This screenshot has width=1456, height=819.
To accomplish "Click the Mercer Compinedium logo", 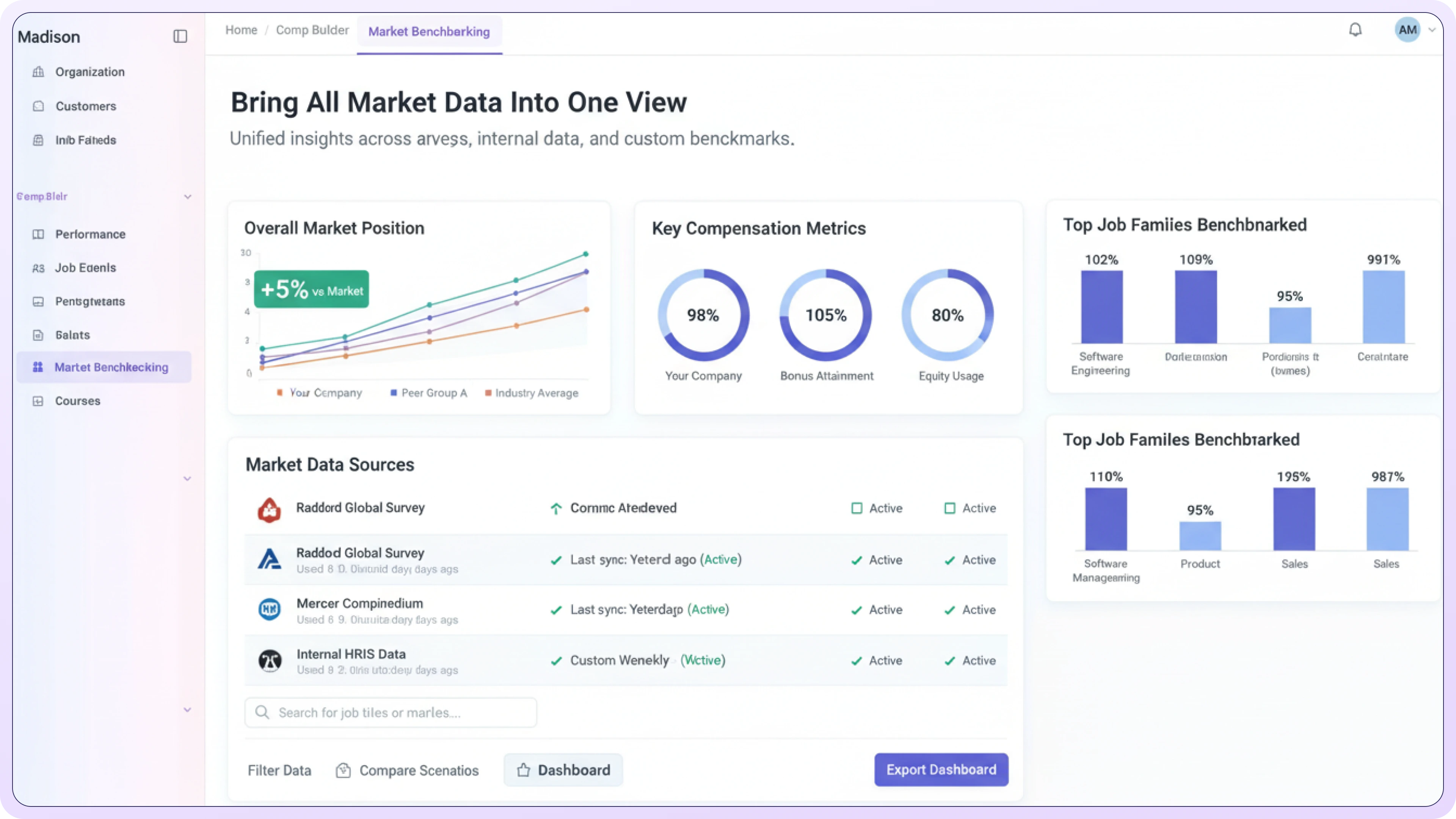I will [x=269, y=609].
